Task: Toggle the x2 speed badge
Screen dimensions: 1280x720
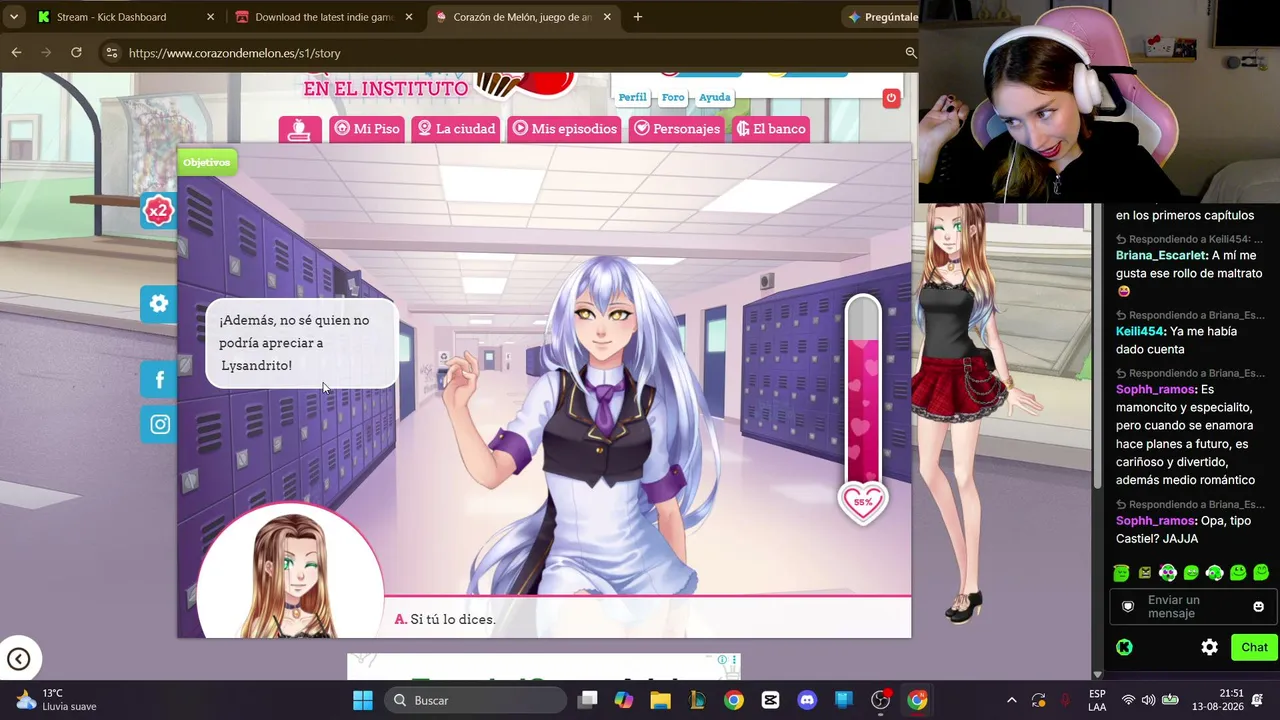Action: point(158,210)
